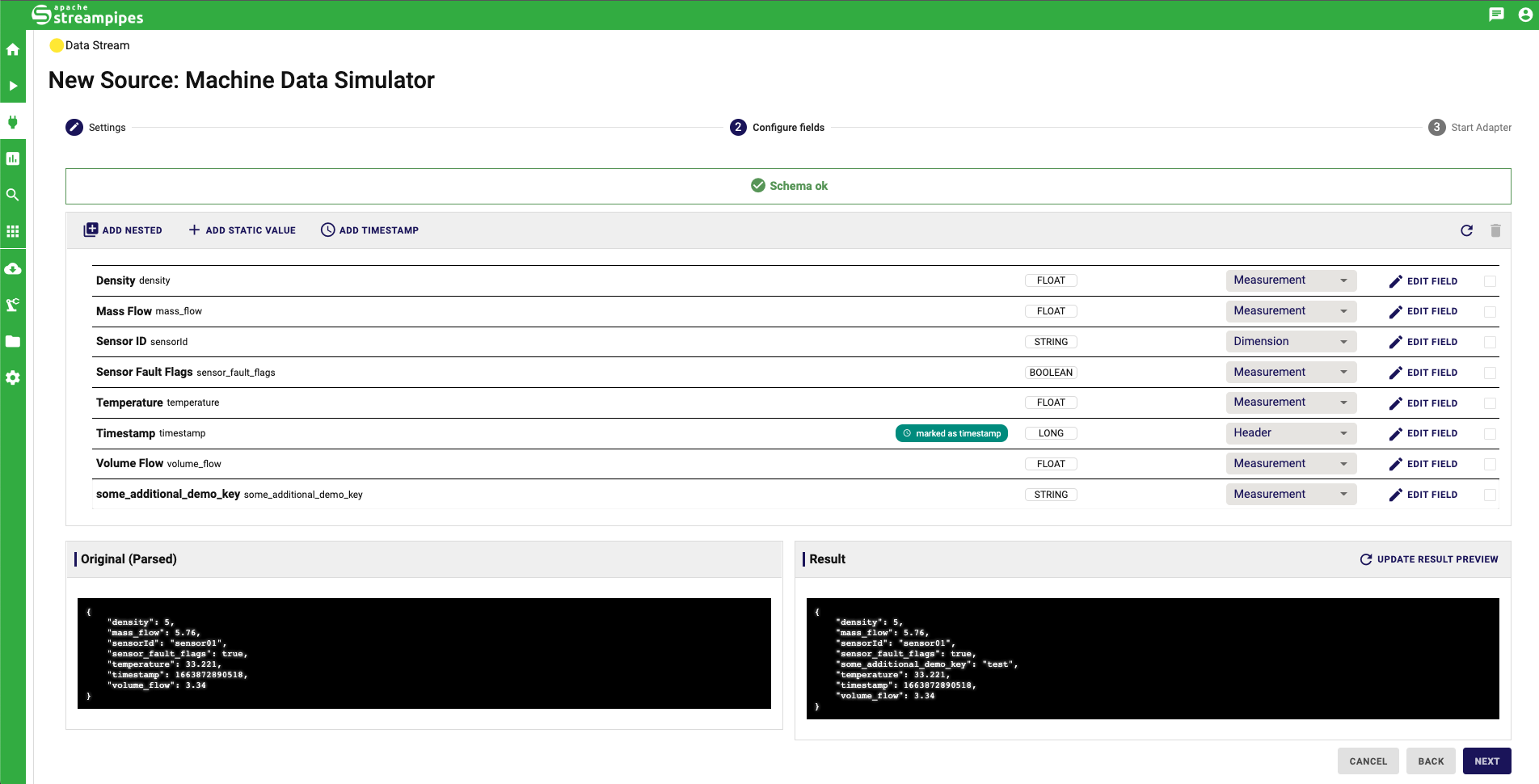Open the Dashboard chart icon in sidebar
Viewport: 1539px width, 784px height.
pos(13,158)
